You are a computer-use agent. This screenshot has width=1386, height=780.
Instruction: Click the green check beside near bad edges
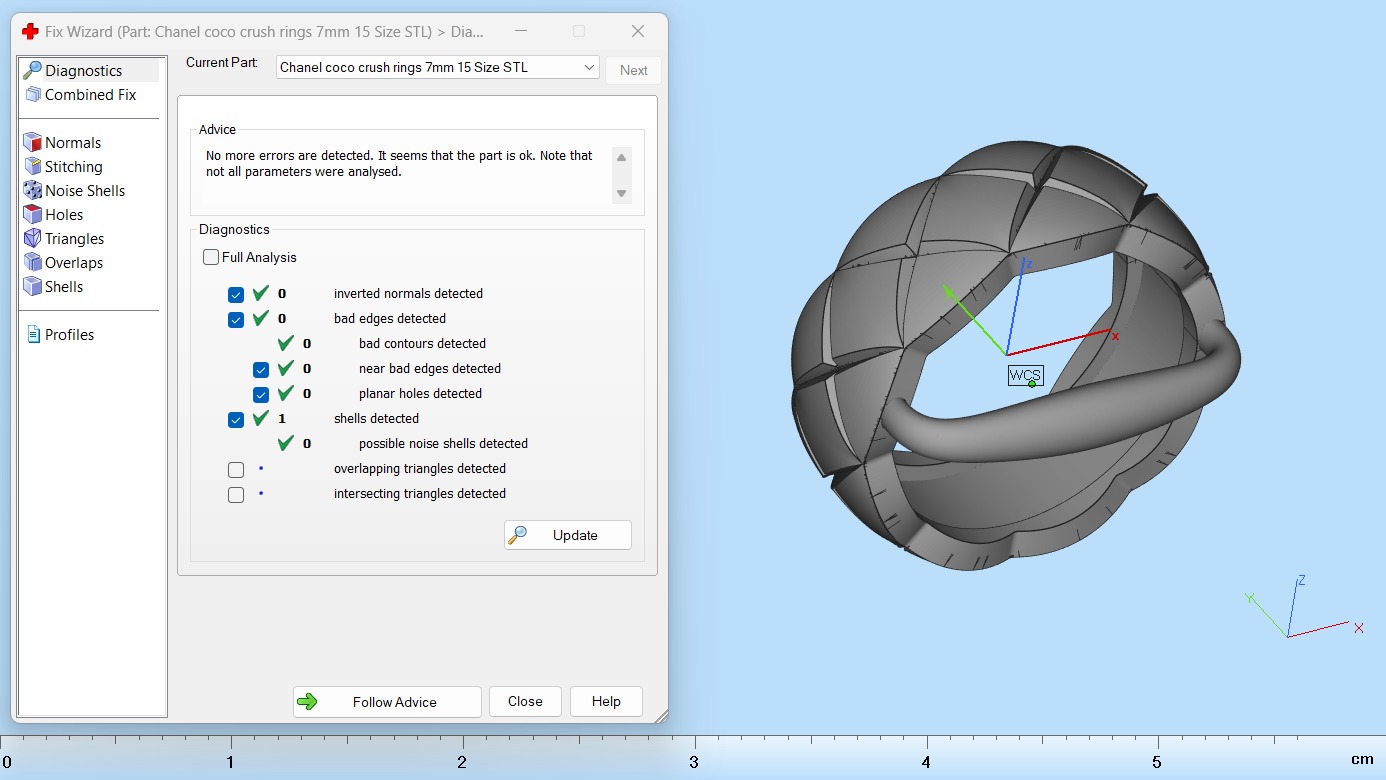point(286,368)
